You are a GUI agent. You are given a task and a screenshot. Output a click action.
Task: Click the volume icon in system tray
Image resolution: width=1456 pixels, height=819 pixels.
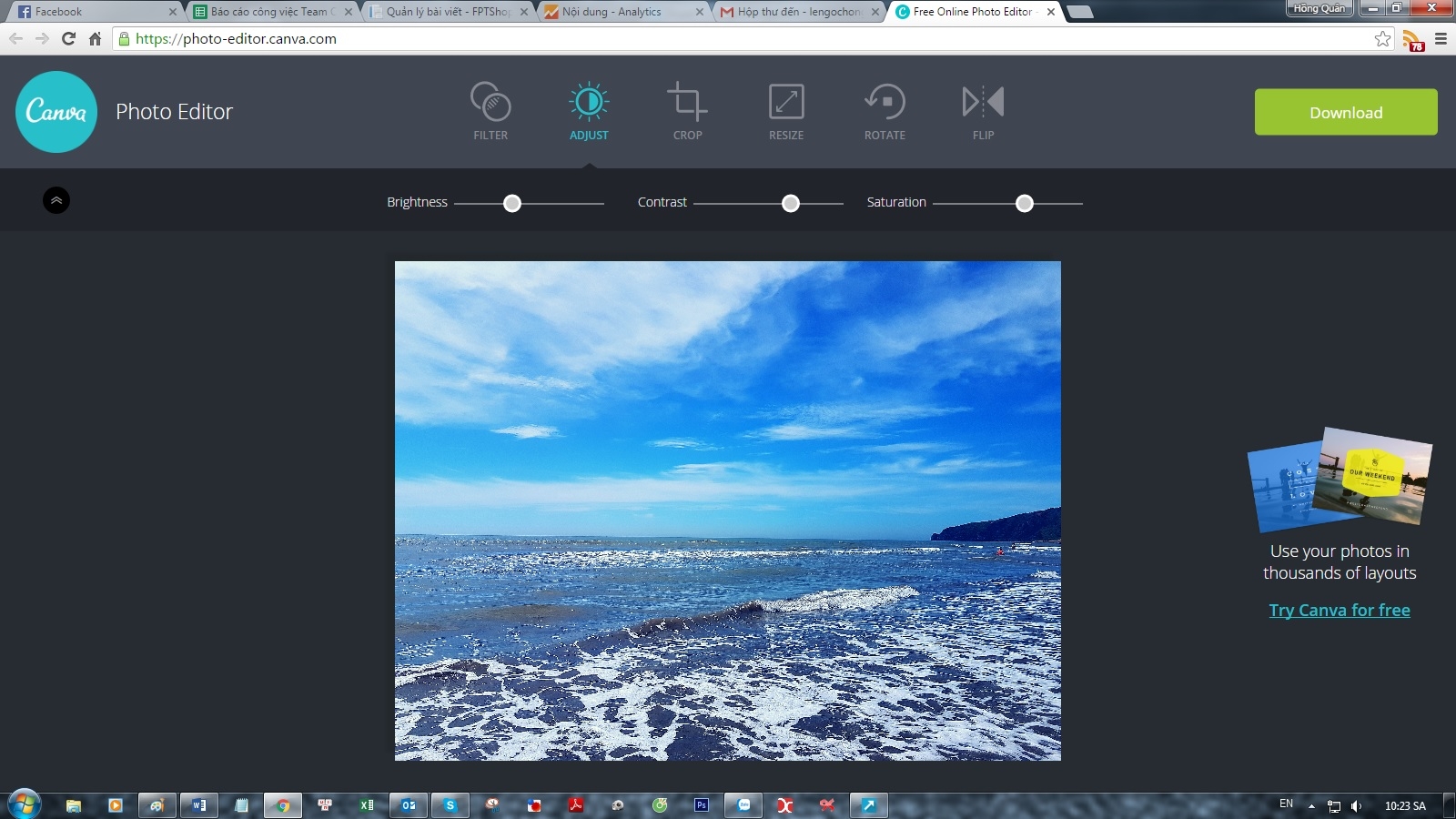tap(1356, 806)
